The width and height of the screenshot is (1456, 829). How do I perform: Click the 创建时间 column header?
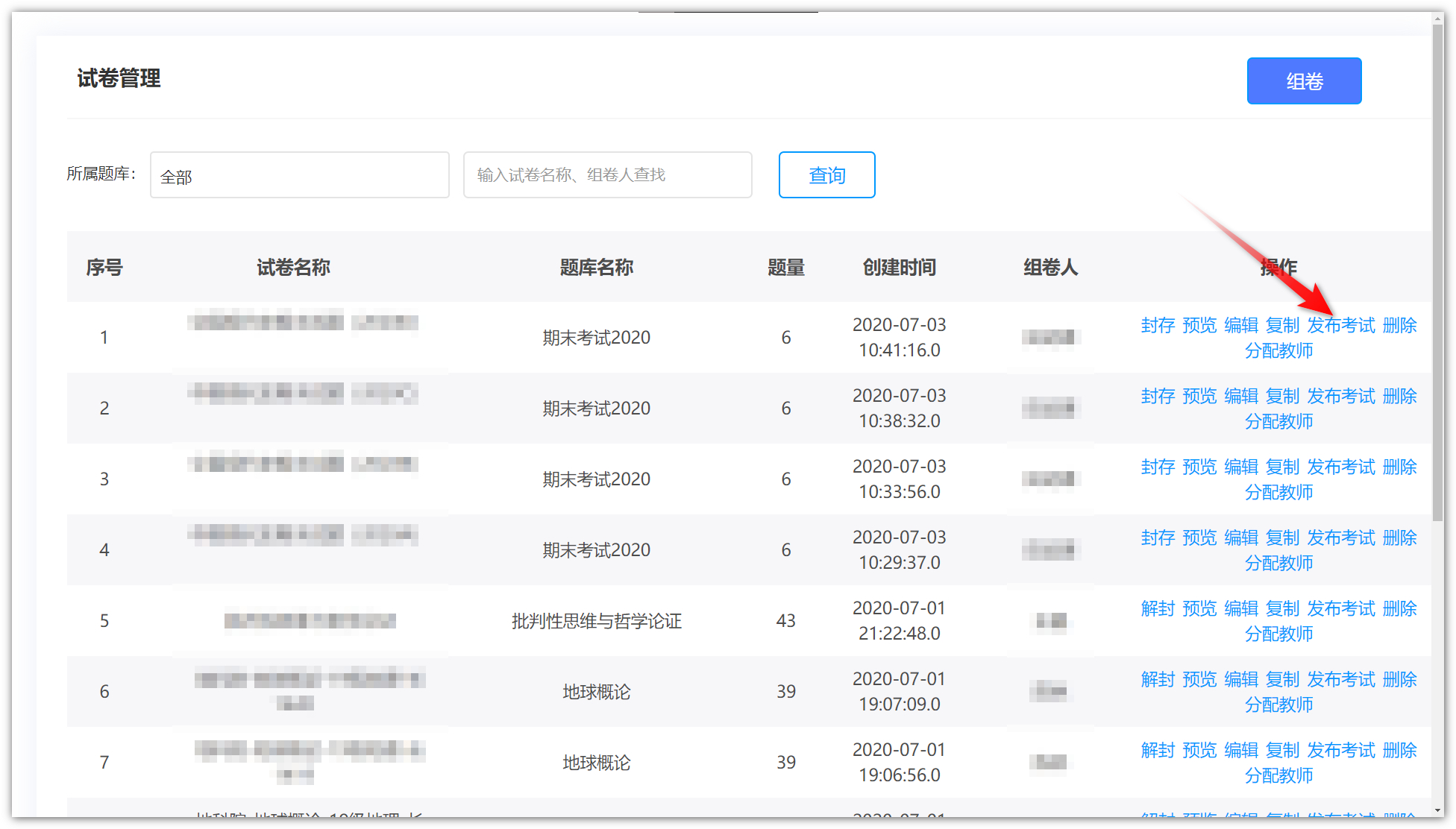coord(899,268)
